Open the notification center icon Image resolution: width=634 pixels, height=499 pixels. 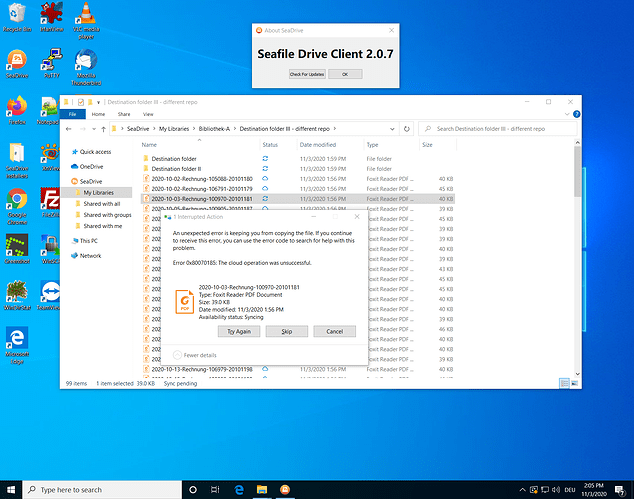[620, 490]
